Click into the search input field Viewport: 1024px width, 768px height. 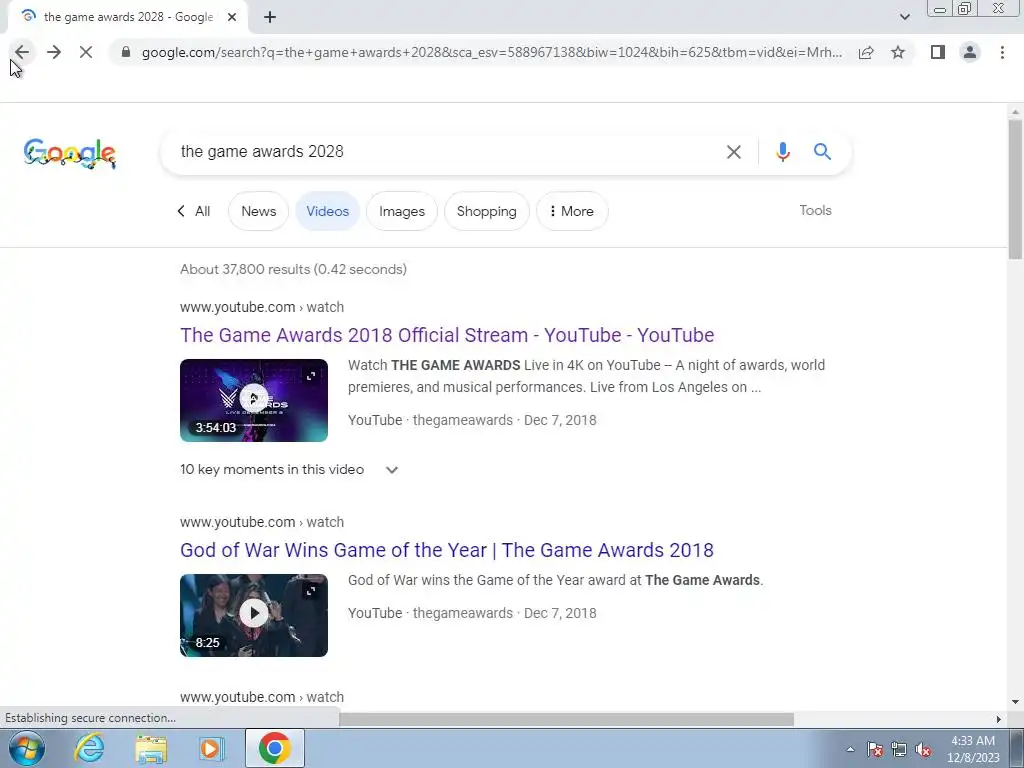coord(444,152)
